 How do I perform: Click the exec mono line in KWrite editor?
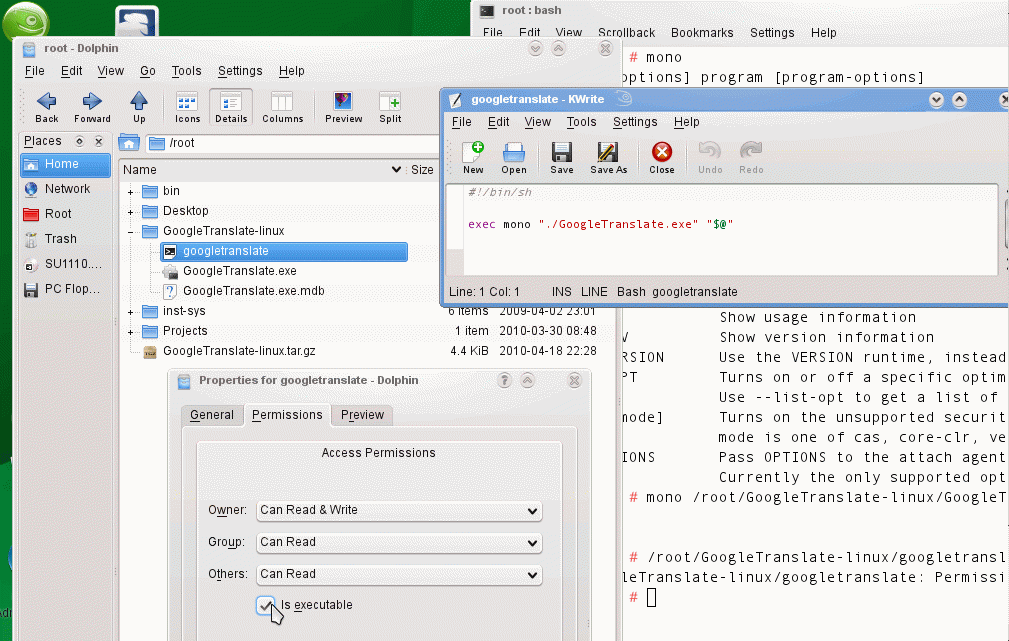click(600, 224)
